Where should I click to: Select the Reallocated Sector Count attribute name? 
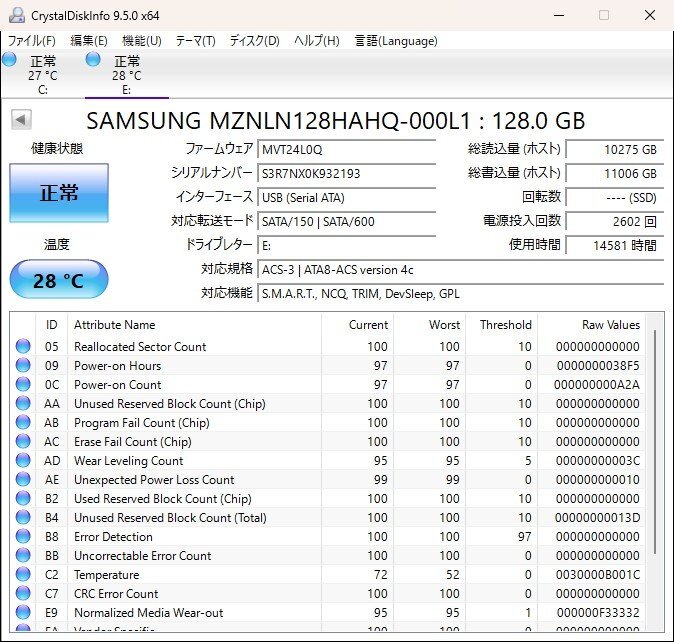tap(140, 347)
